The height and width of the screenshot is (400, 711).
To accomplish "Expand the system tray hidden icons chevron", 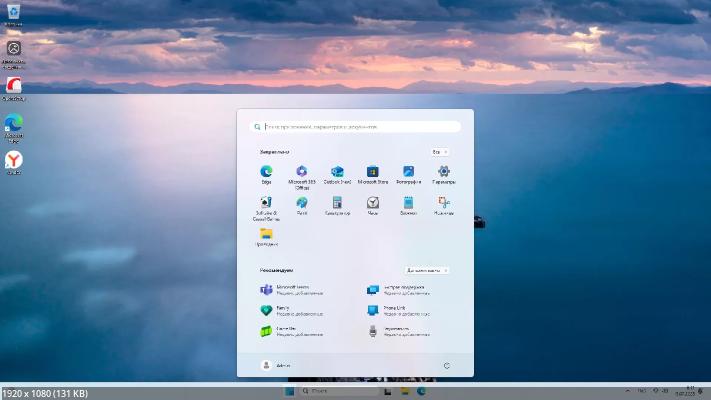I will pyautogui.click(x=628, y=391).
